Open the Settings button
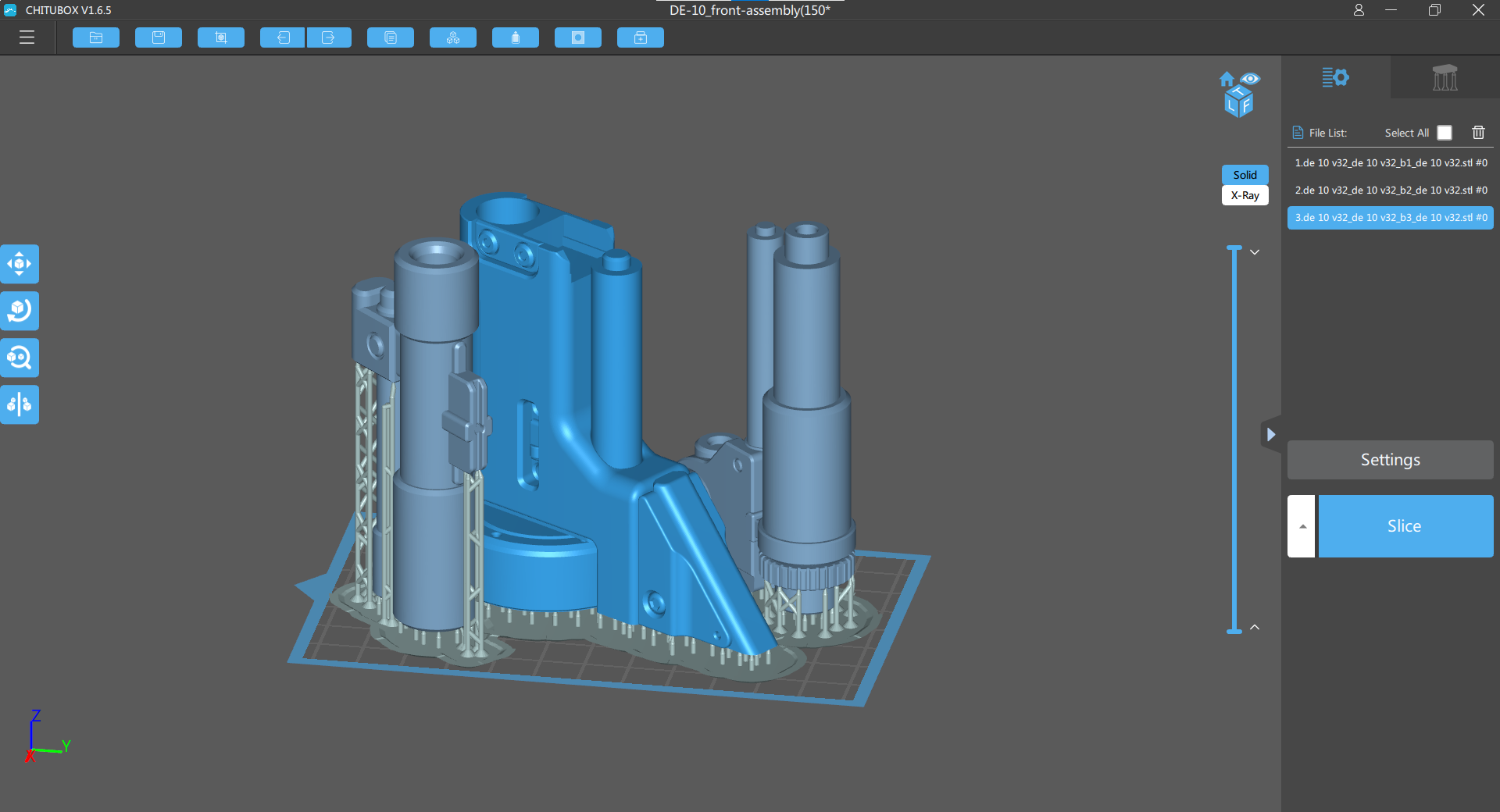The height and width of the screenshot is (812, 1500). click(1391, 460)
